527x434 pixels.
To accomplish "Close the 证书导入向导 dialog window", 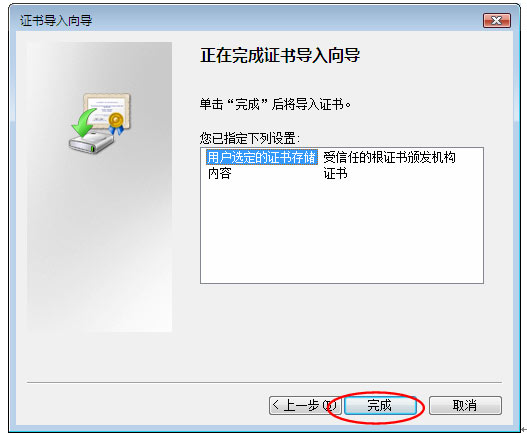I will [496, 20].
